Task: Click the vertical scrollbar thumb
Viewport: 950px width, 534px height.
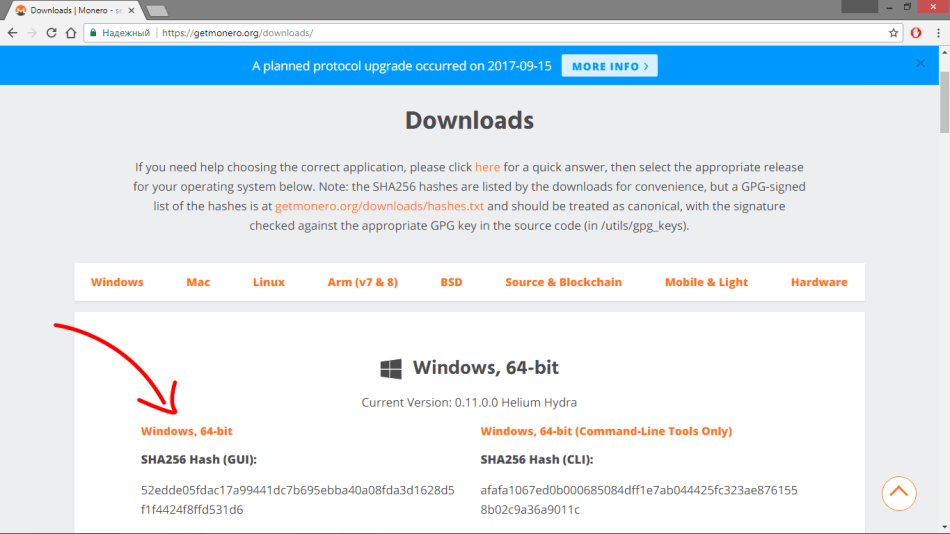Action: pos(945,102)
